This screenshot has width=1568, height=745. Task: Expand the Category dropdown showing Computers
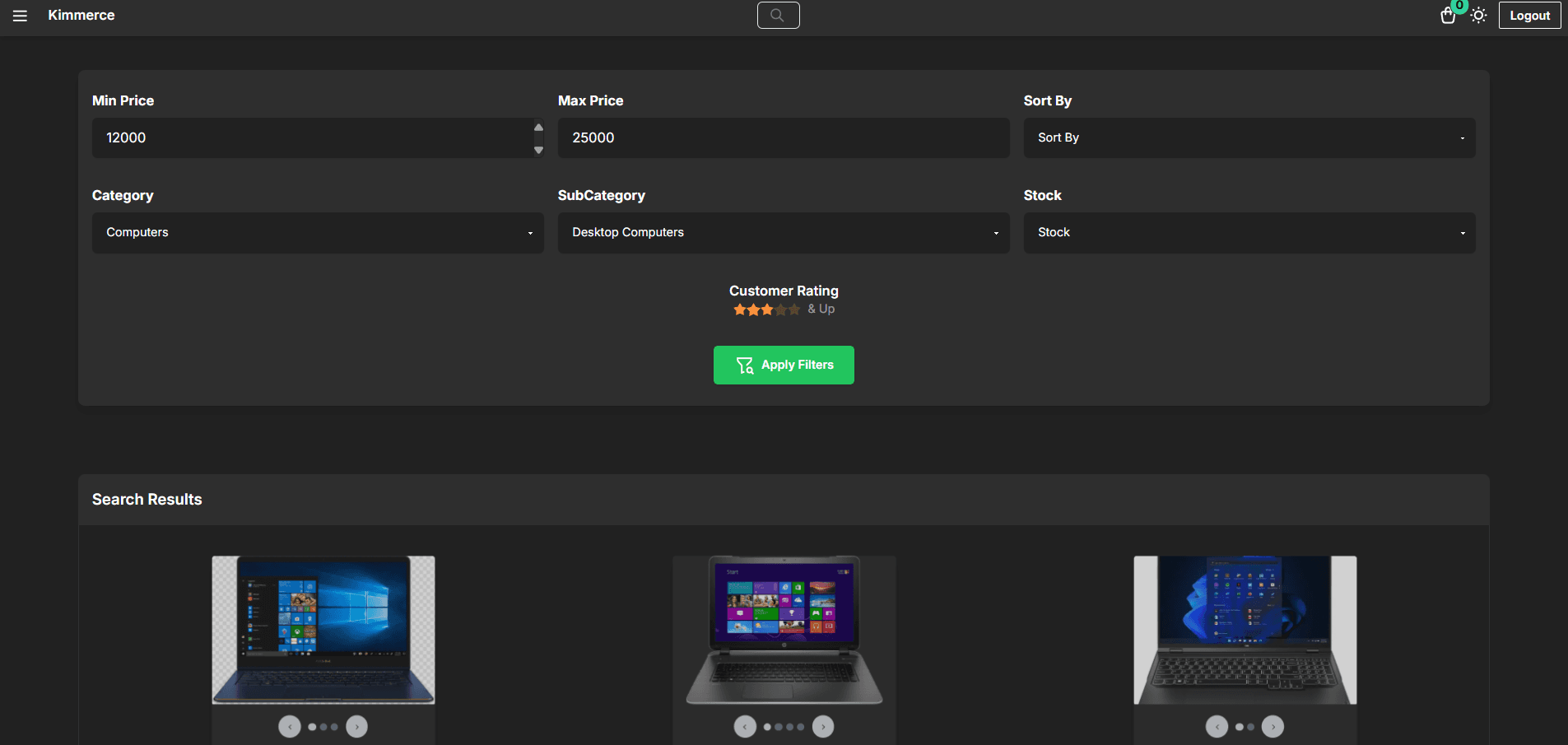point(318,232)
